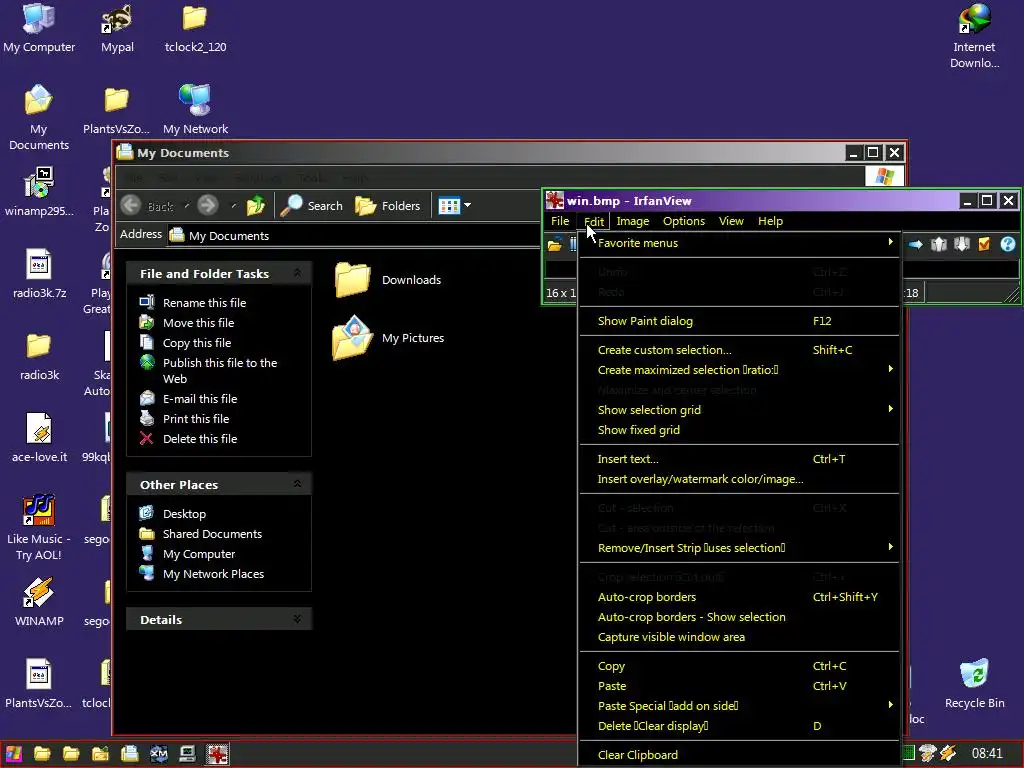The height and width of the screenshot is (768, 1024).
Task: Toggle the Folders pane in My Documents toolbar
Action: point(387,206)
